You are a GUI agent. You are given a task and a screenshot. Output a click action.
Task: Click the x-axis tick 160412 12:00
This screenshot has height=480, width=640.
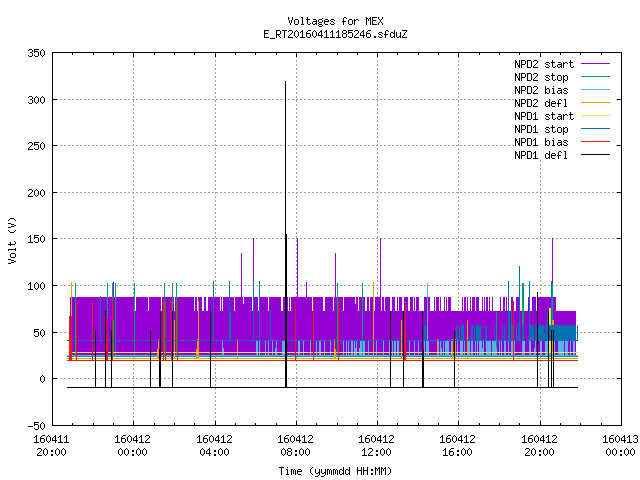[376, 446]
